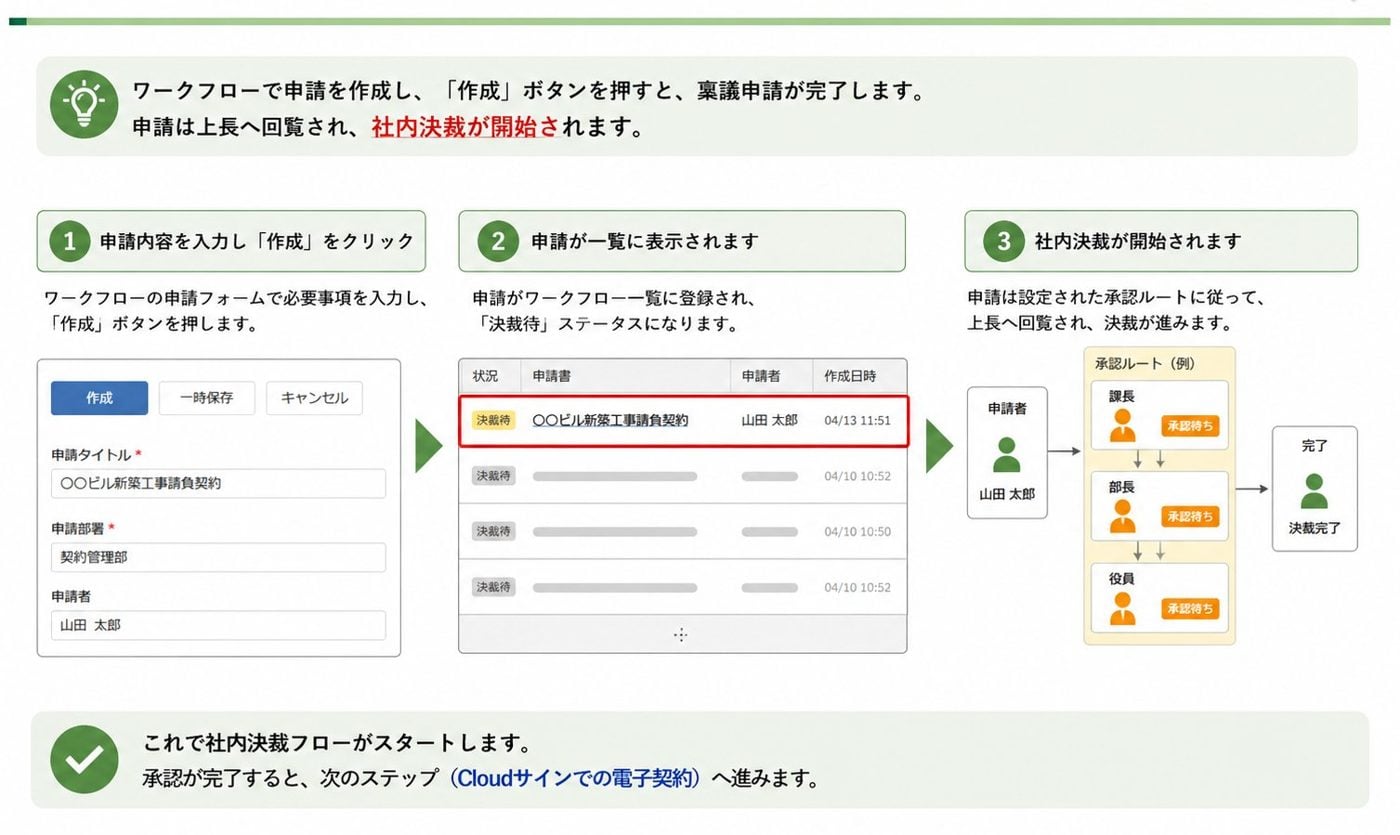Click the 申請者 column header in the list
Screen dimensions: 1400x835
click(761, 377)
